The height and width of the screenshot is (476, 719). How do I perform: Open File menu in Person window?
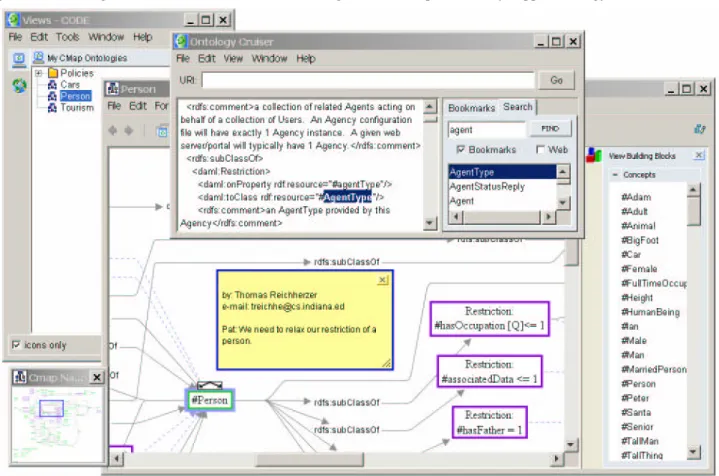114,106
